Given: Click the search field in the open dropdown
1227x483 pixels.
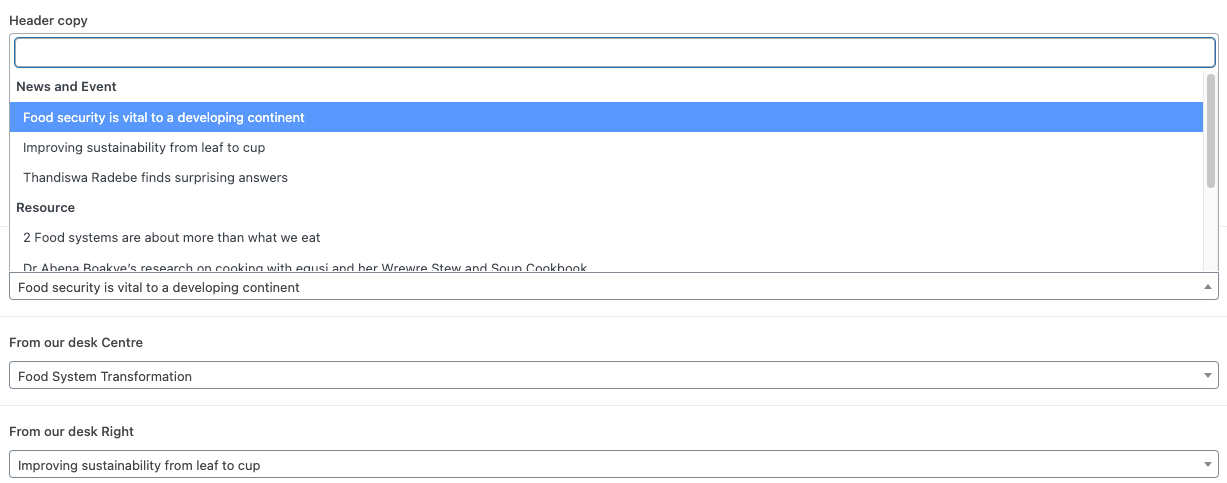Looking at the screenshot, I should pos(614,52).
